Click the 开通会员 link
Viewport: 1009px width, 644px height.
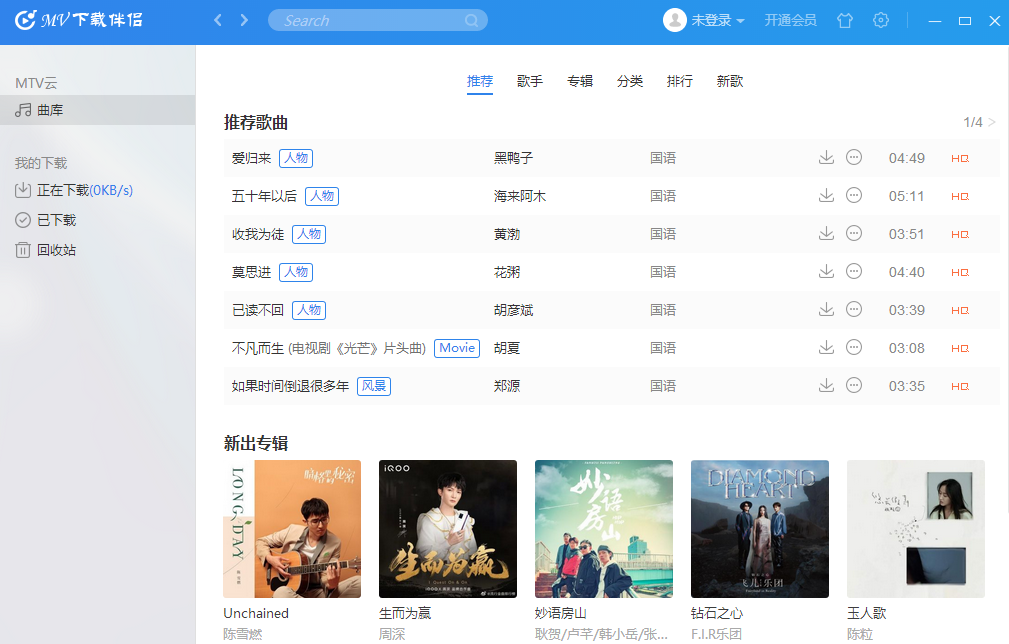click(790, 21)
